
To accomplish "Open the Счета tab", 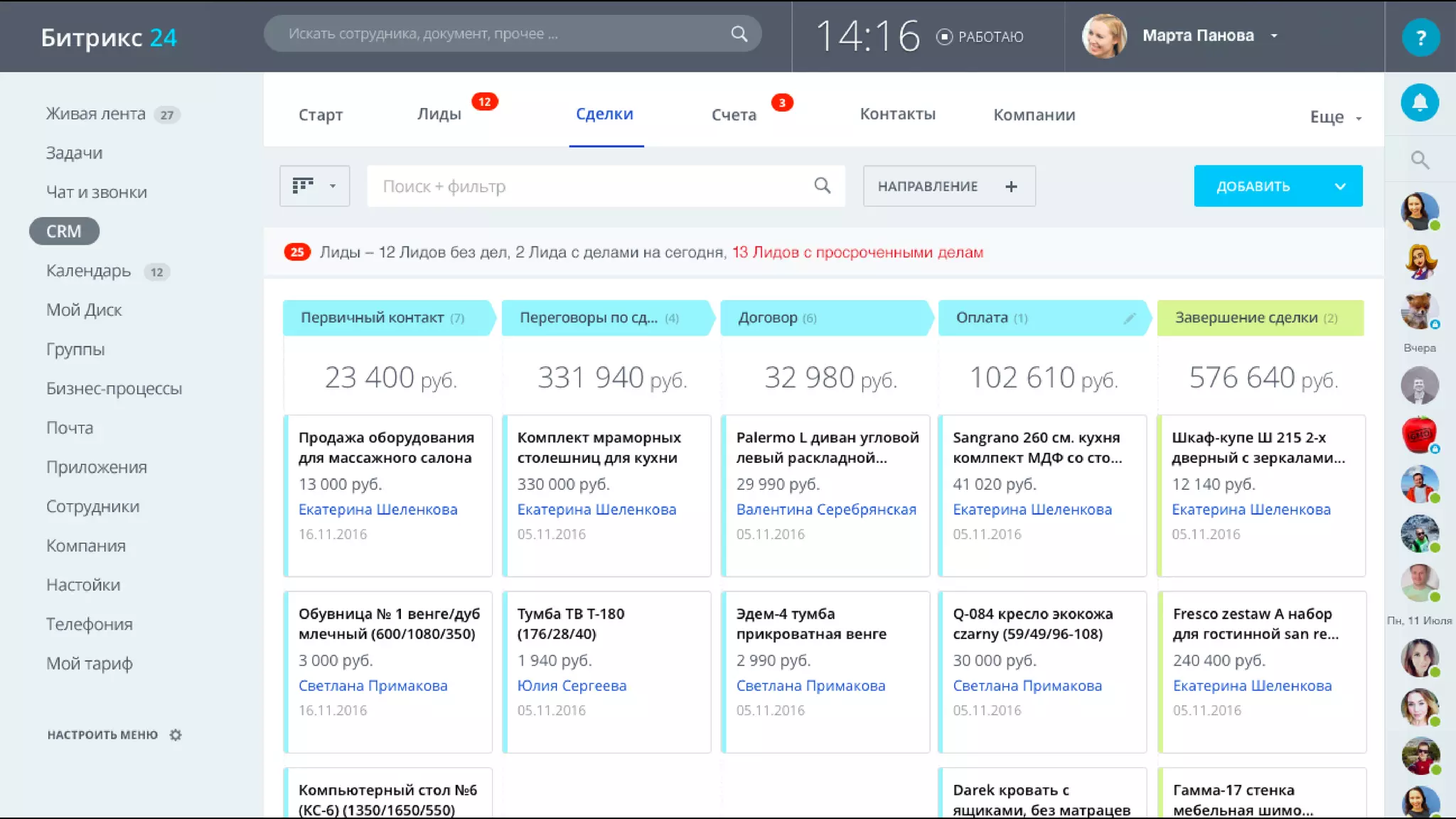I will [x=734, y=115].
